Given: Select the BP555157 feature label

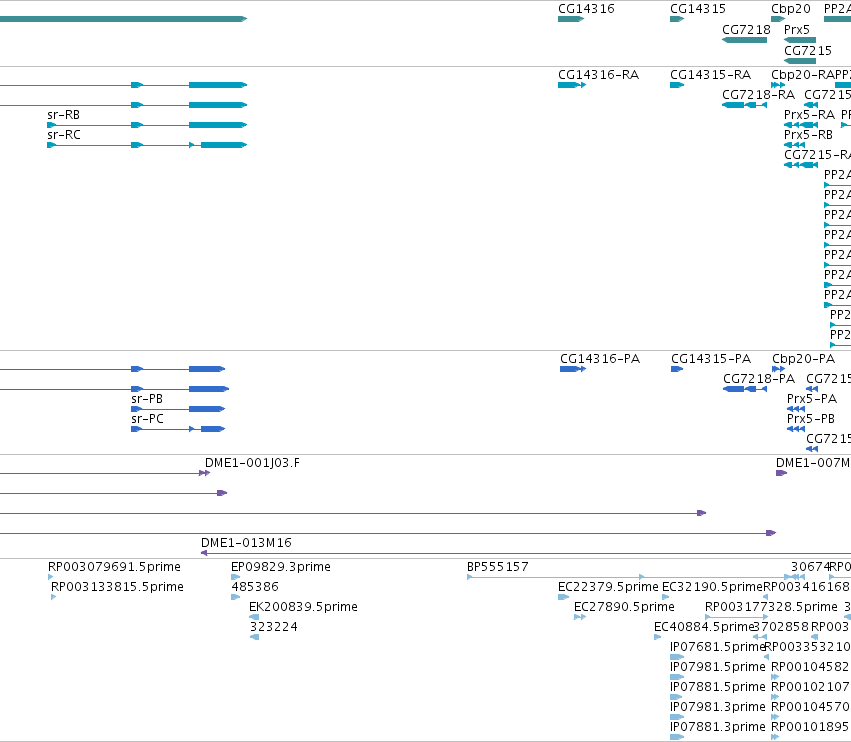Looking at the screenshot, I should [x=498, y=567].
